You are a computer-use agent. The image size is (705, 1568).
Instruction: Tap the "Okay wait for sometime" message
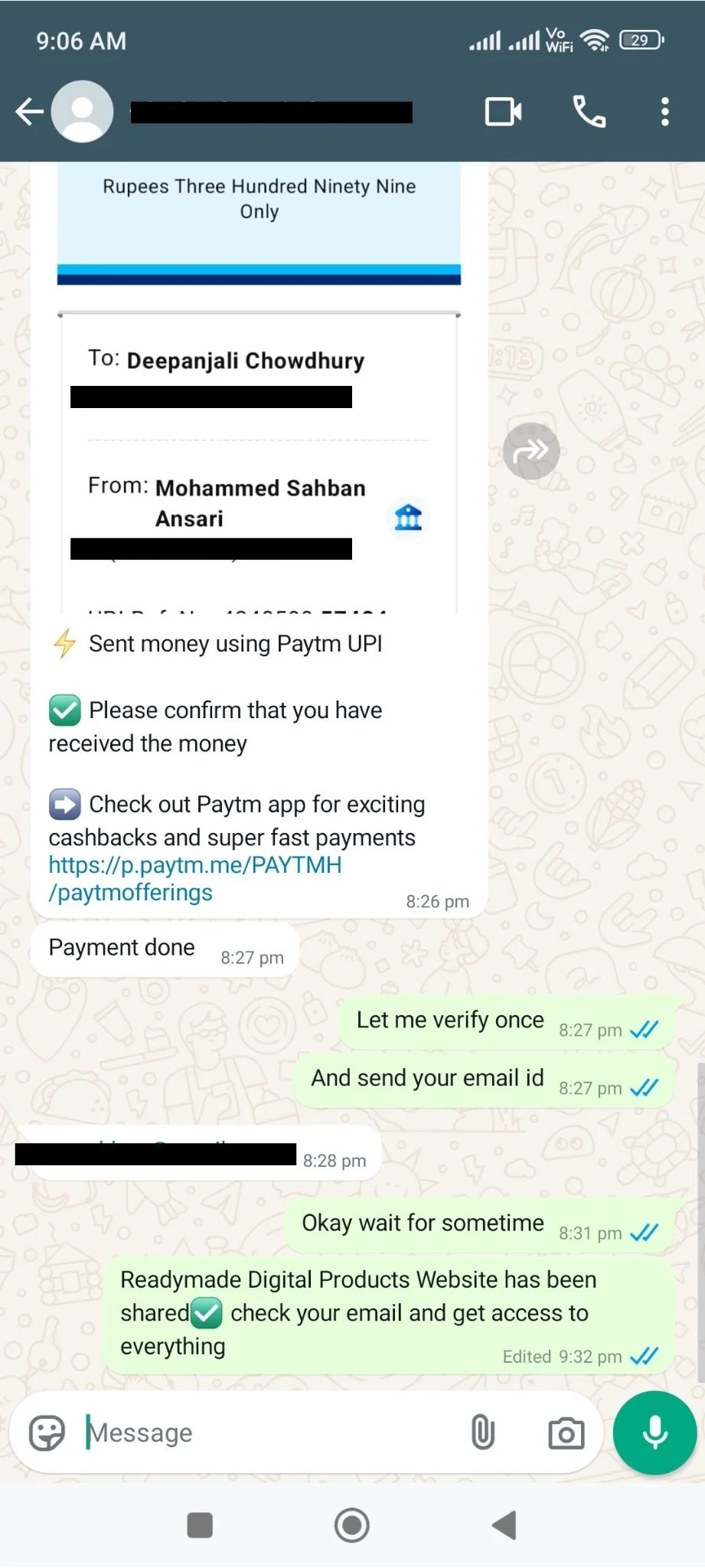pyautogui.click(x=479, y=1225)
